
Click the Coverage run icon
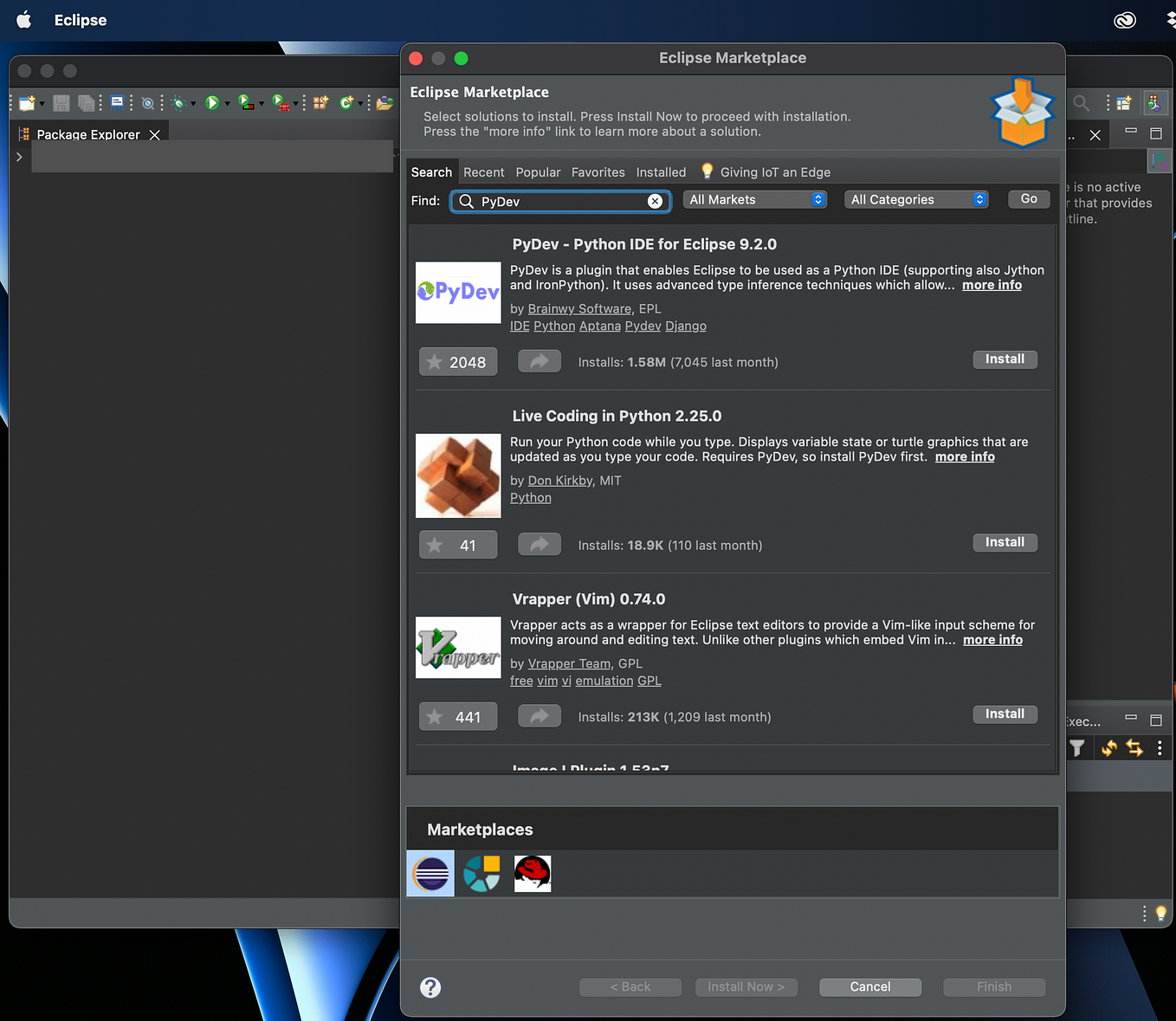click(x=246, y=102)
